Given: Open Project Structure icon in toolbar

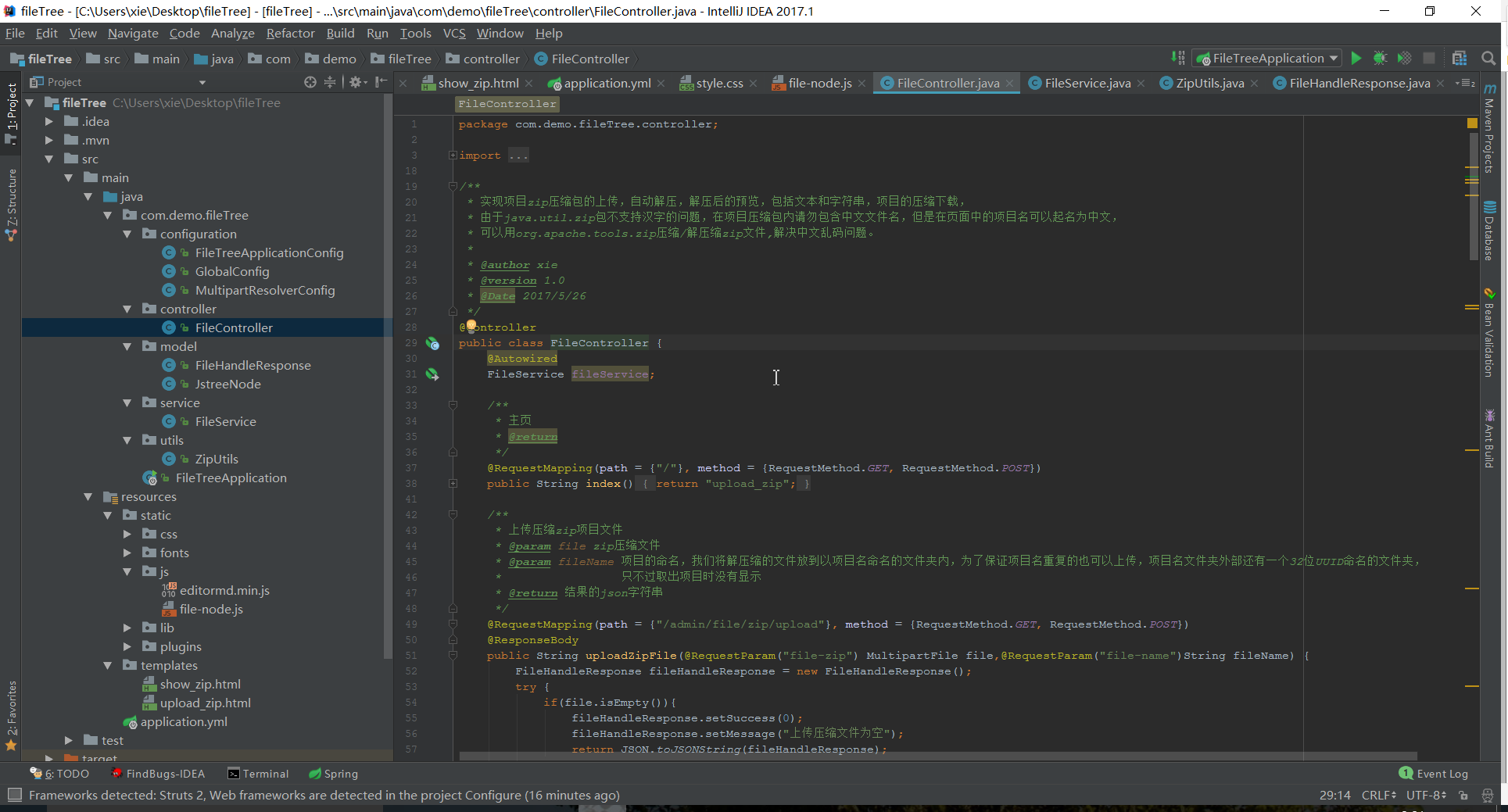Looking at the screenshot, I should pos(1460,59).
